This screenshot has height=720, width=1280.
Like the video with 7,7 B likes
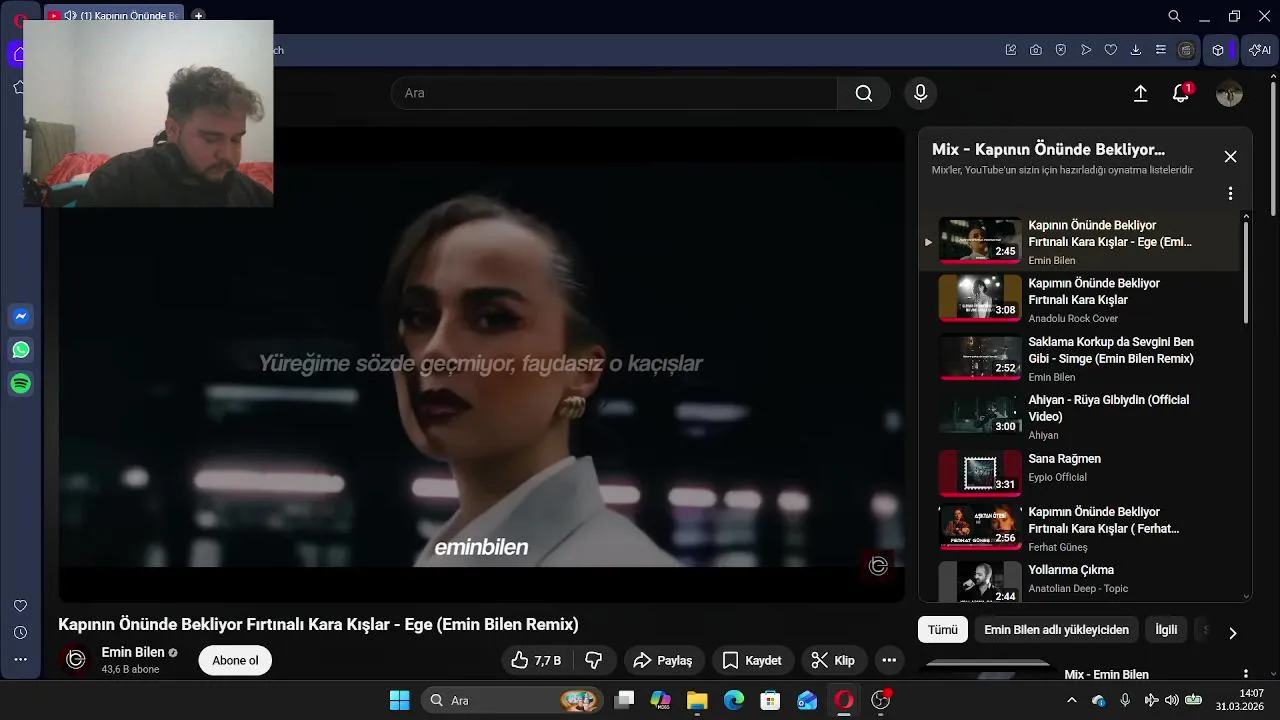[536, 660]
